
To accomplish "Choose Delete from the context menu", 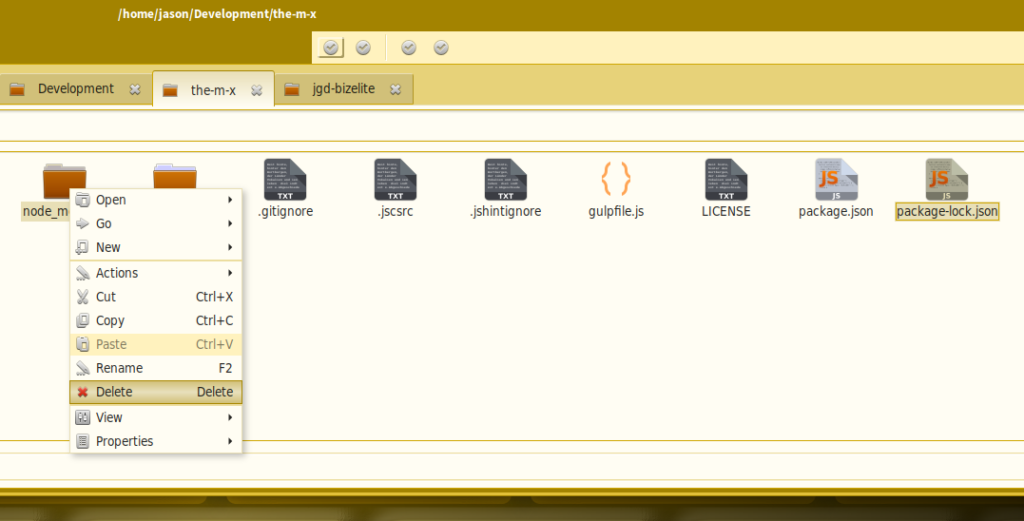I will [x=156, y=392].
